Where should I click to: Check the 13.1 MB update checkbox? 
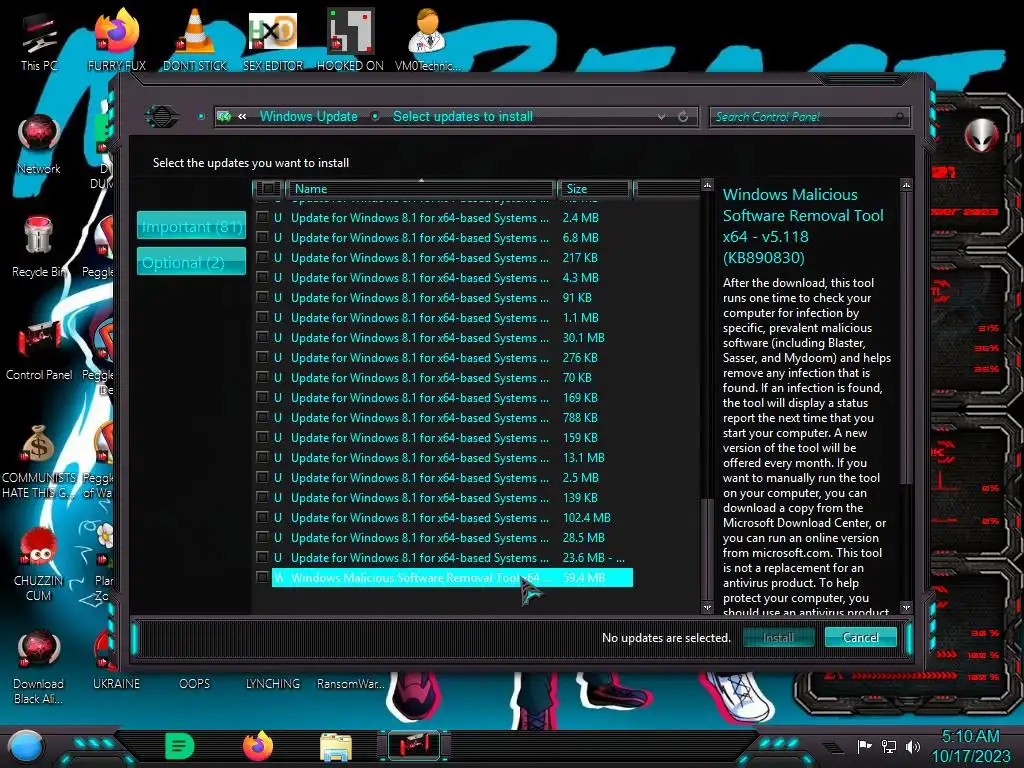point(262,458)
